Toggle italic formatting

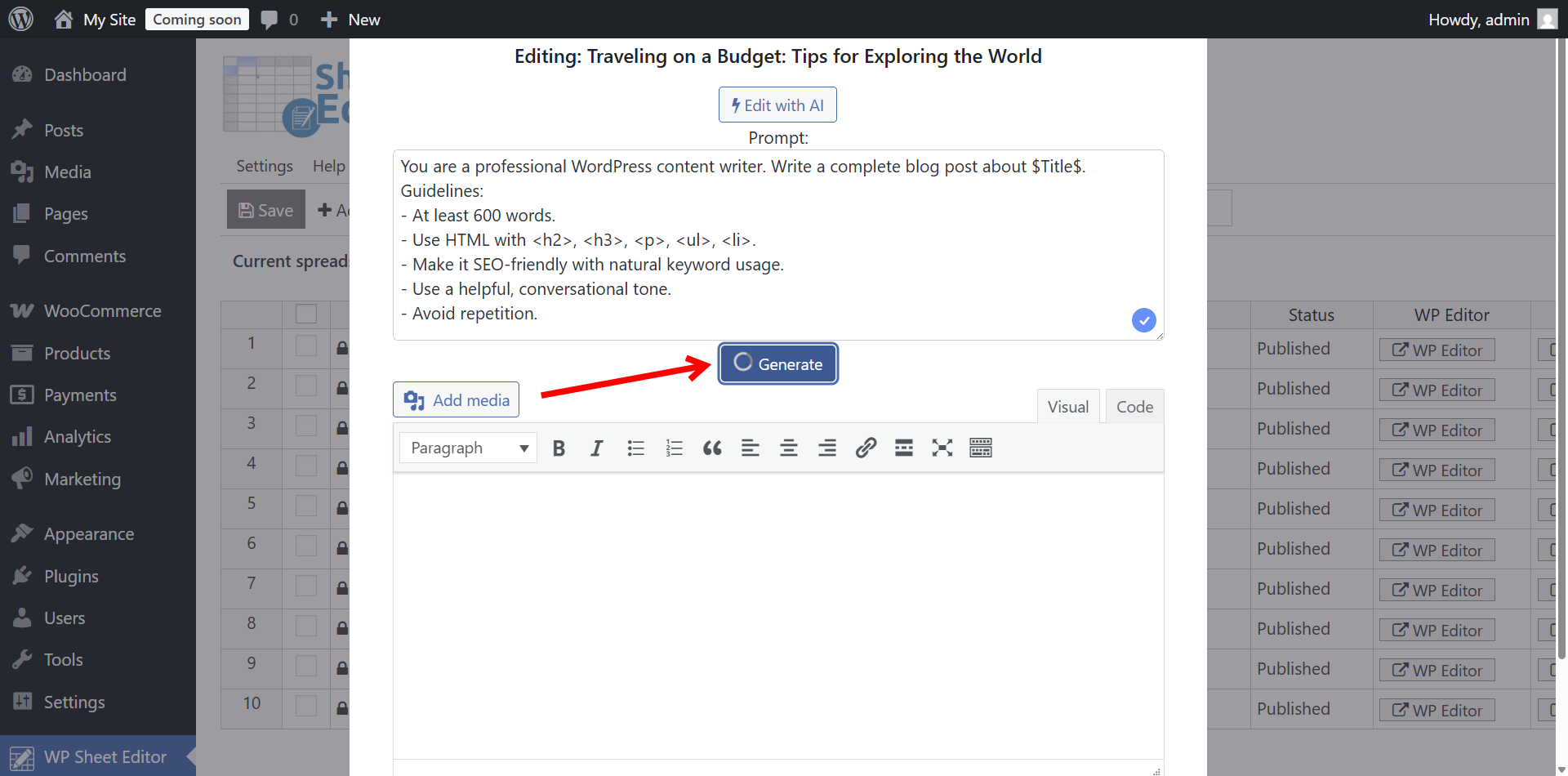[597, 448]
